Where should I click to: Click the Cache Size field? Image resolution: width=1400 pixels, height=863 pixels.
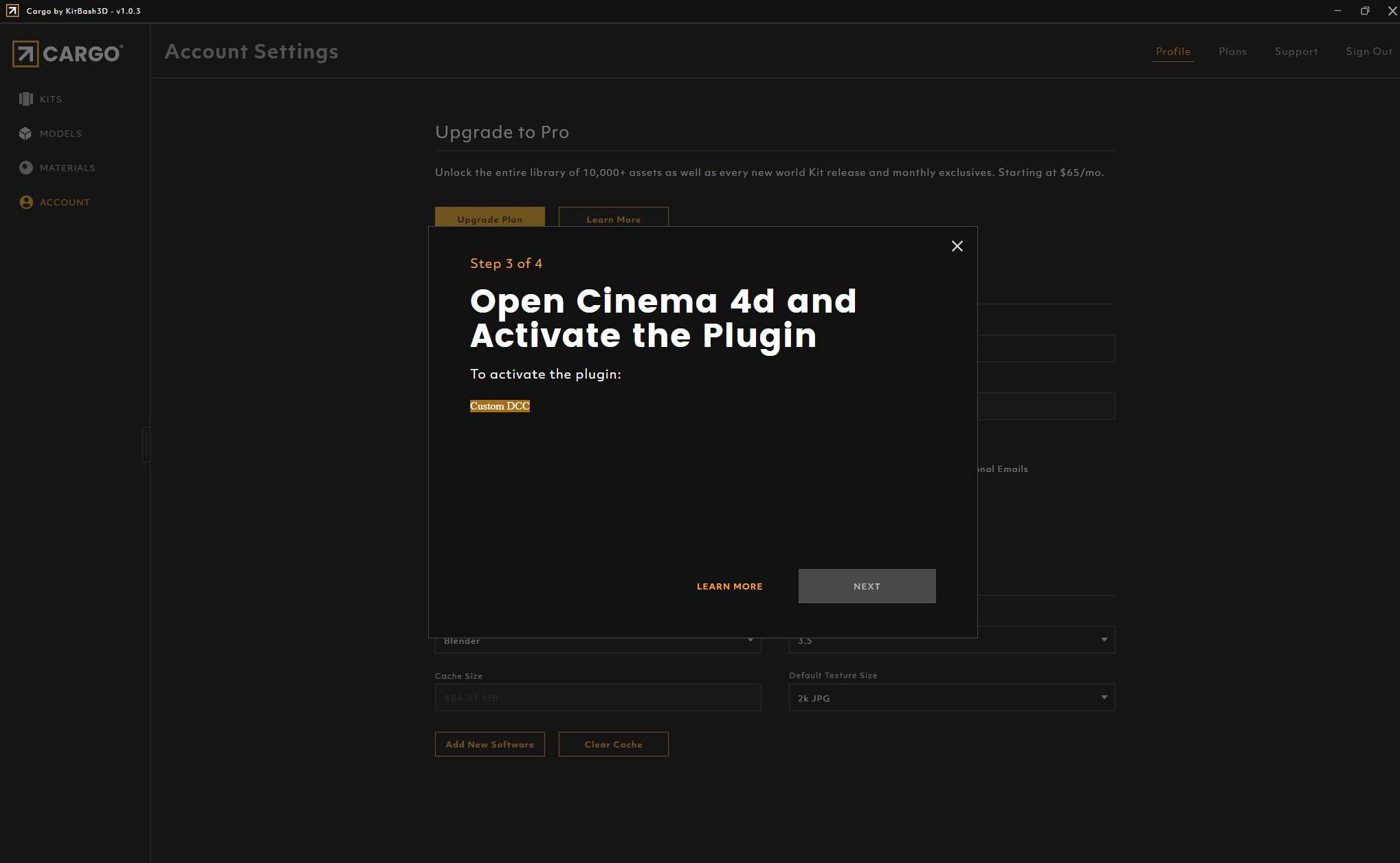click(x=597, y=697)
